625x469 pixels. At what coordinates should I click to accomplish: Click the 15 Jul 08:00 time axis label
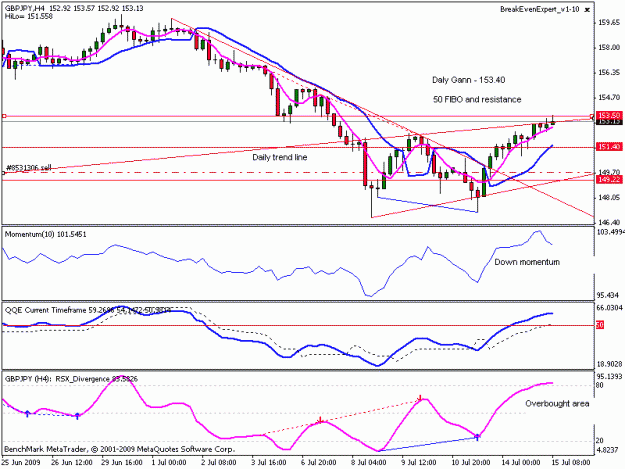pos(570,463)
